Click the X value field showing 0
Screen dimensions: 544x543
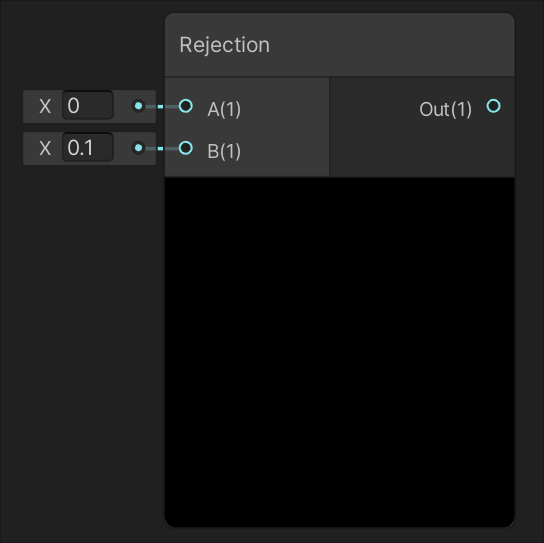click(x=88, y=105)
